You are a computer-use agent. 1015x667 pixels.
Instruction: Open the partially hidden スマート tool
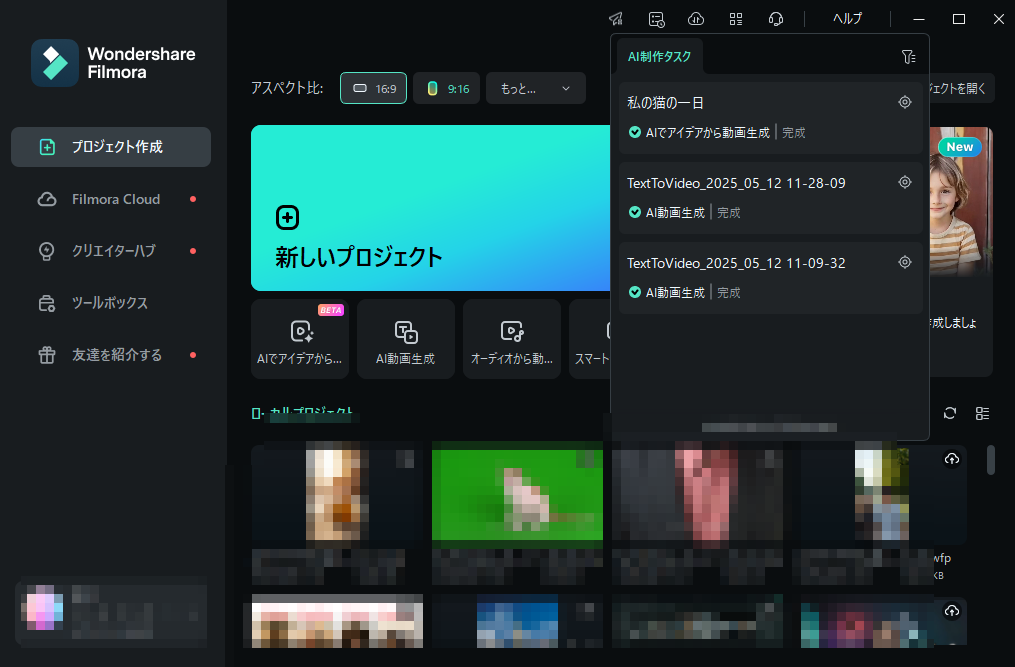click(x=590, y=339)
